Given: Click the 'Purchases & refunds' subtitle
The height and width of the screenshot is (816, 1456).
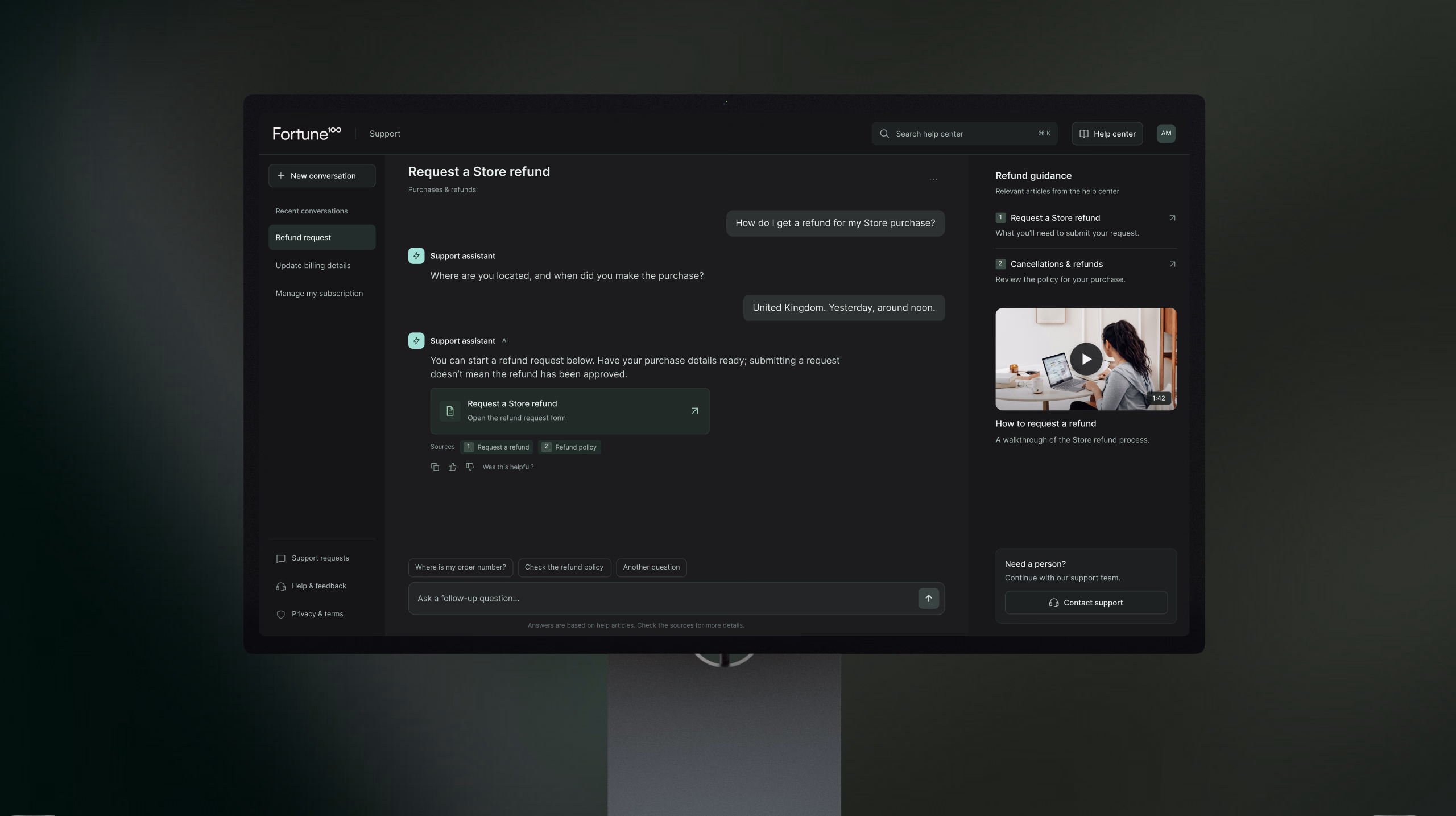Looking at the screenshot, I should click(442, 190).
